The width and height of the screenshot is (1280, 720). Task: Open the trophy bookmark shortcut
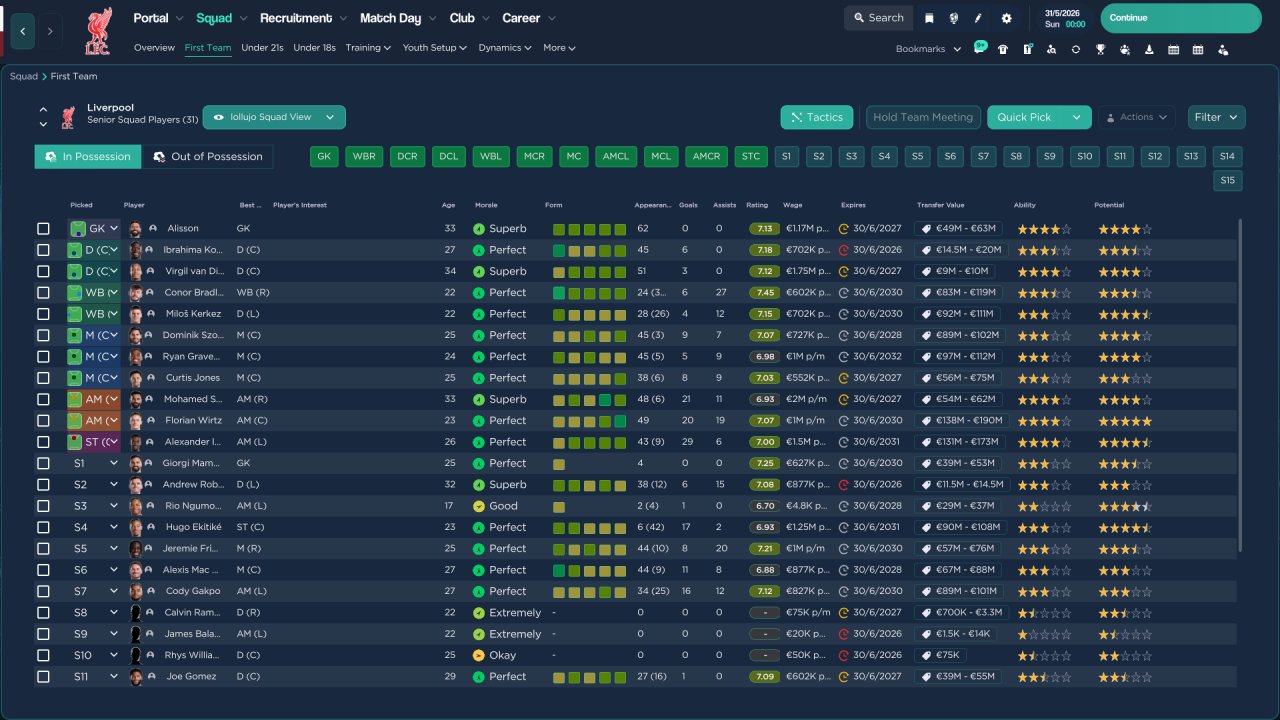pos(1100,49)
